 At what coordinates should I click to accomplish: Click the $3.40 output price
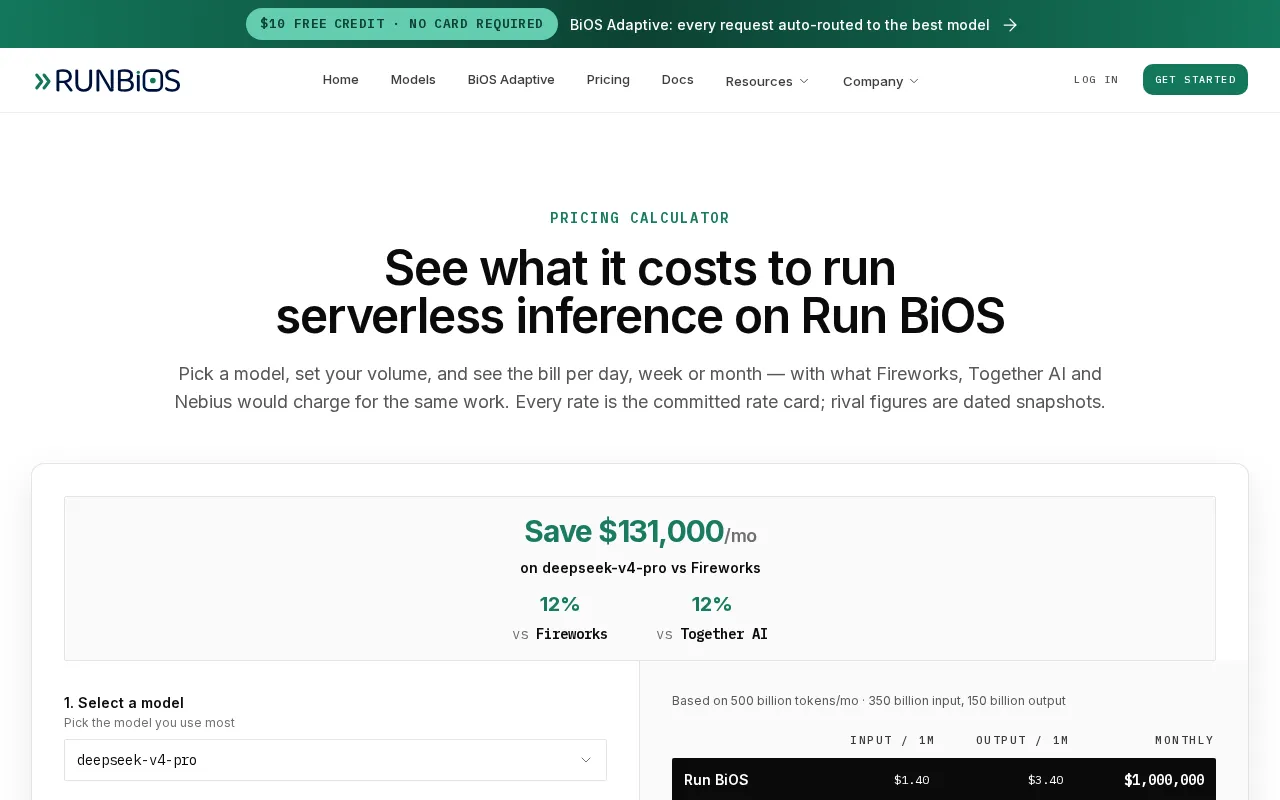1045,780
